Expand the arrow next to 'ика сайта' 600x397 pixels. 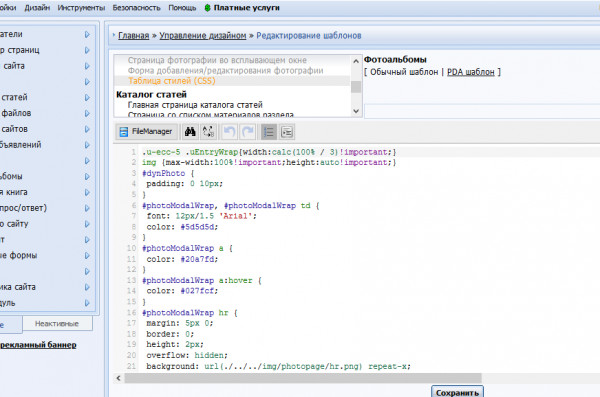pyautogui.click(x=87, y=287)
